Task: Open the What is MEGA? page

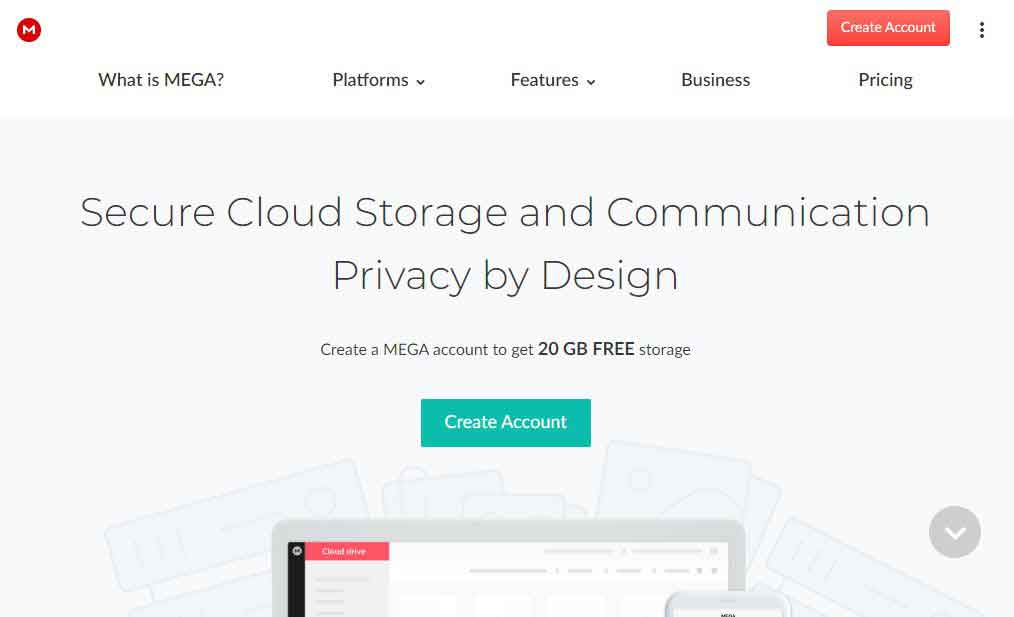Action: 161,80
